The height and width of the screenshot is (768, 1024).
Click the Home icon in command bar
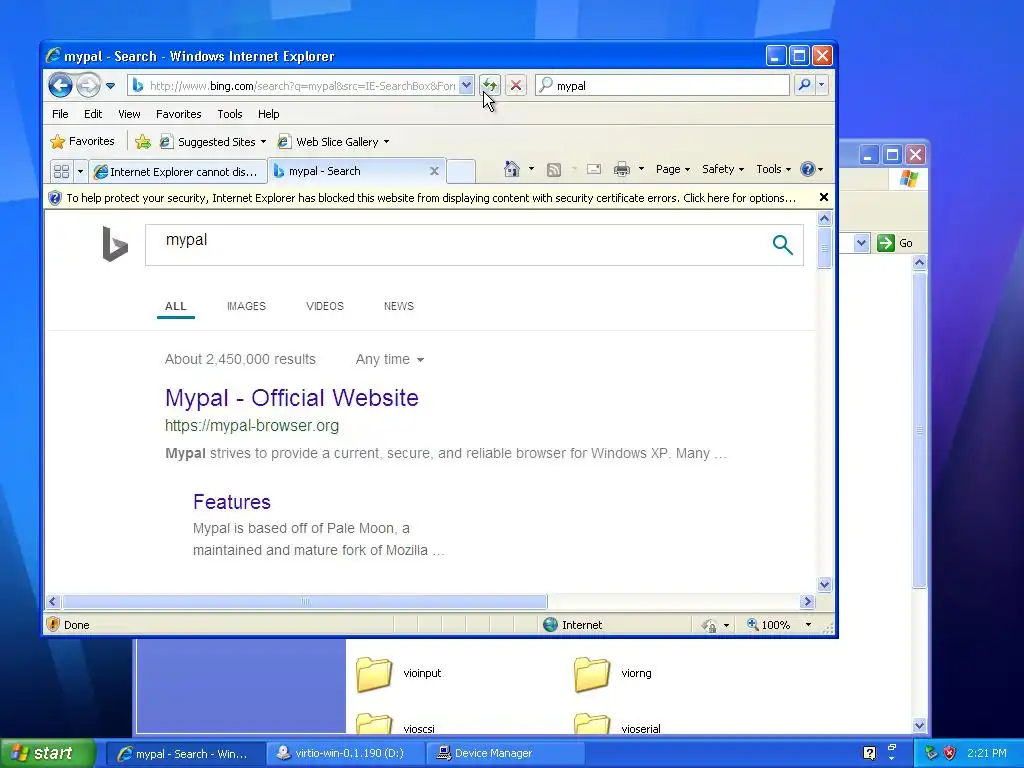pos(512,169)
